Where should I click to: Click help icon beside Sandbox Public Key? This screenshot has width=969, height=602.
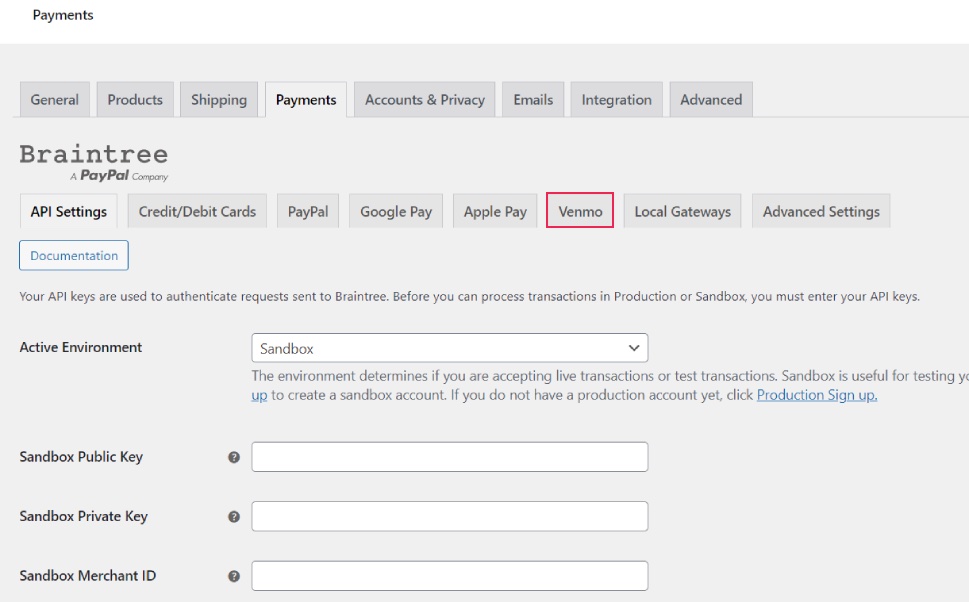[x=234, y=457]
